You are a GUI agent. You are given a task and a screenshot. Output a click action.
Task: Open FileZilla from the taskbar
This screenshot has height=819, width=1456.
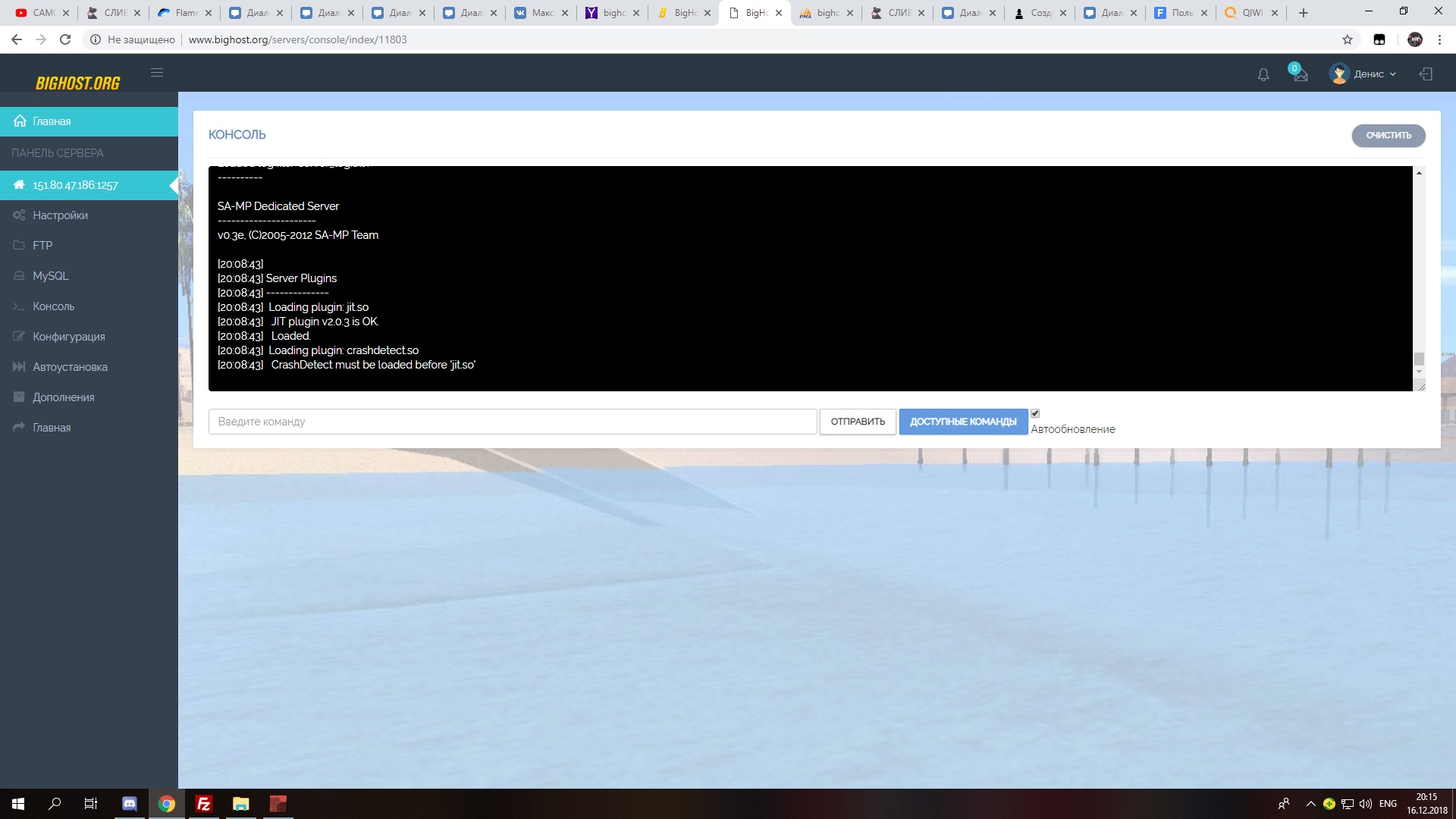coord(203,804)
